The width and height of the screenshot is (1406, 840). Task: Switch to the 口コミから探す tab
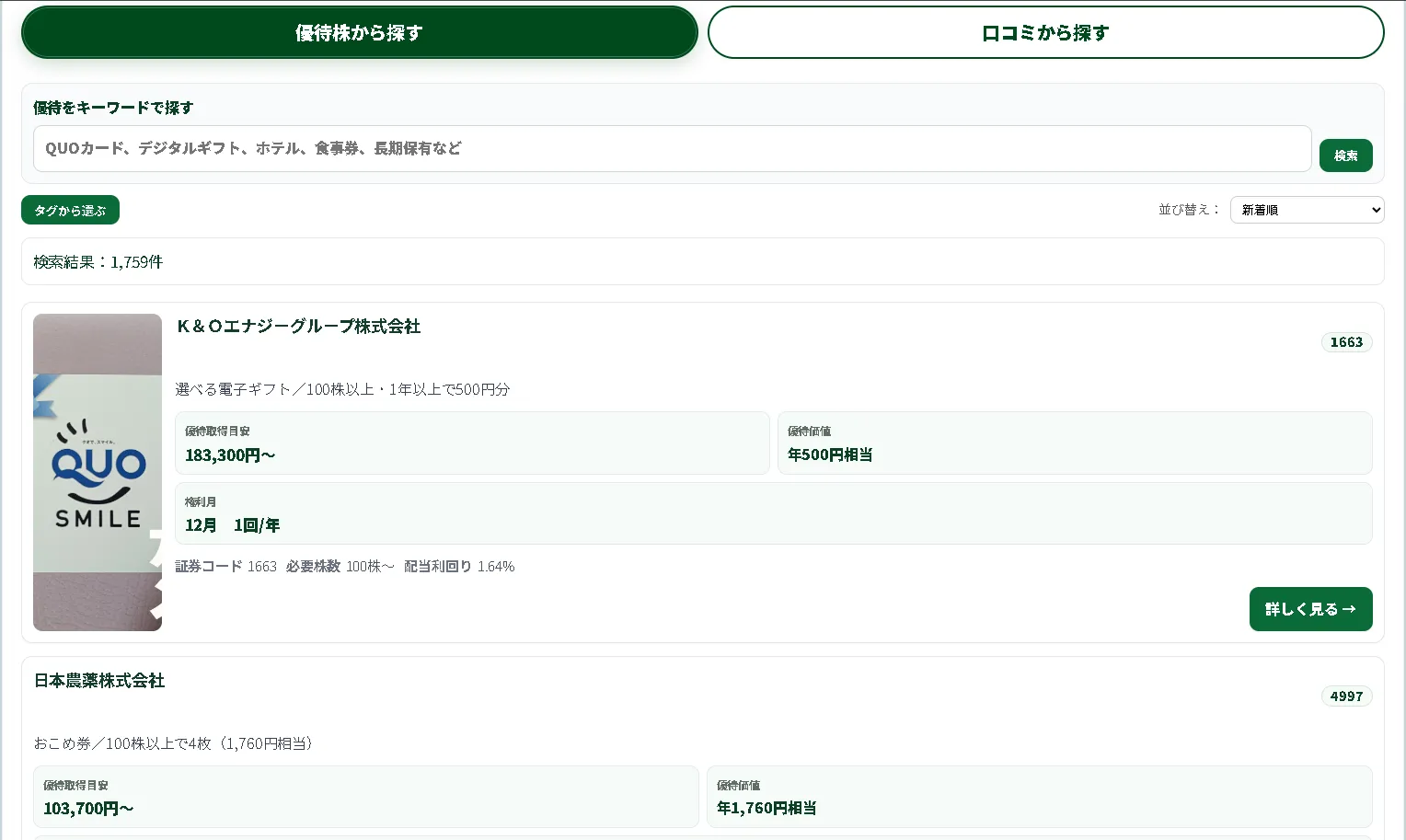(1045, 32)
